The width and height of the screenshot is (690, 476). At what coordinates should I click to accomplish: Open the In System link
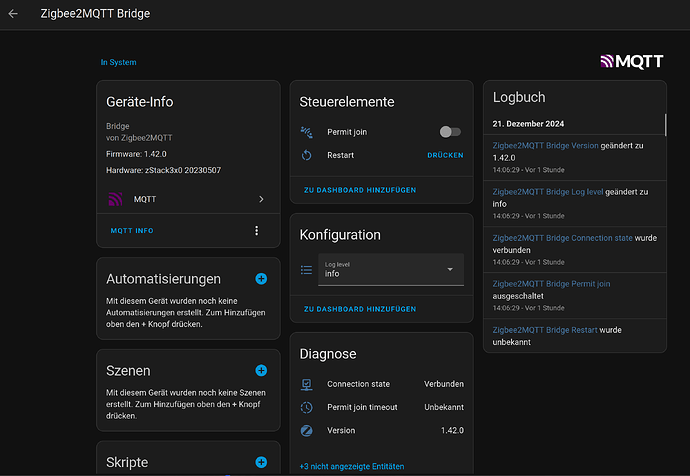118,62
